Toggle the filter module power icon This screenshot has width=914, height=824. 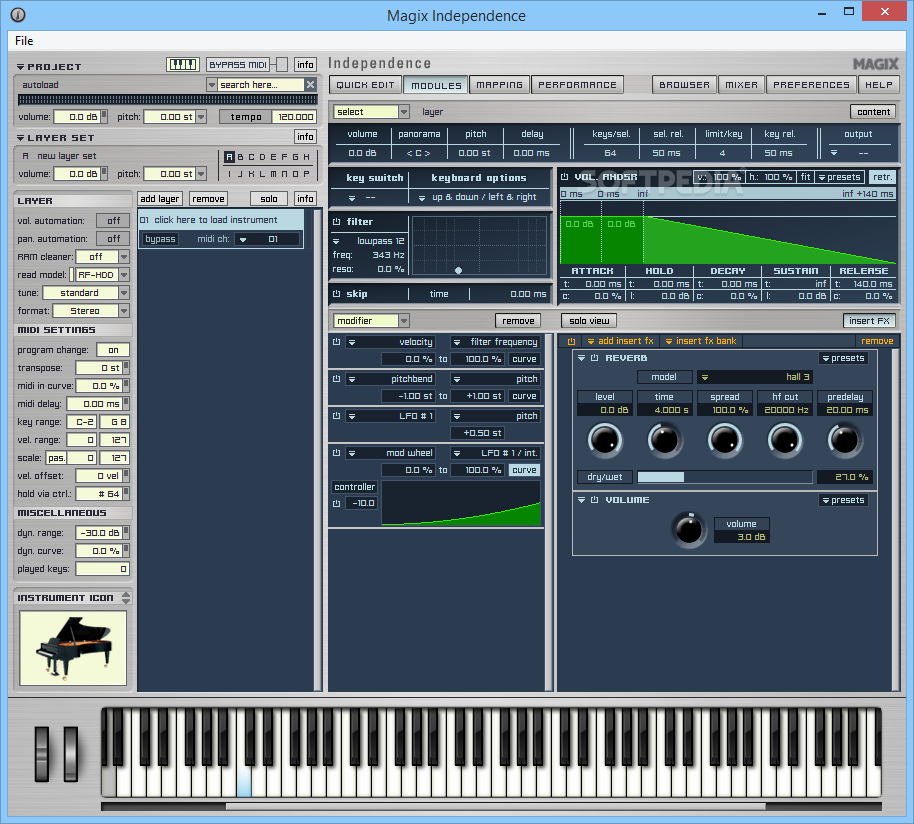337,222
